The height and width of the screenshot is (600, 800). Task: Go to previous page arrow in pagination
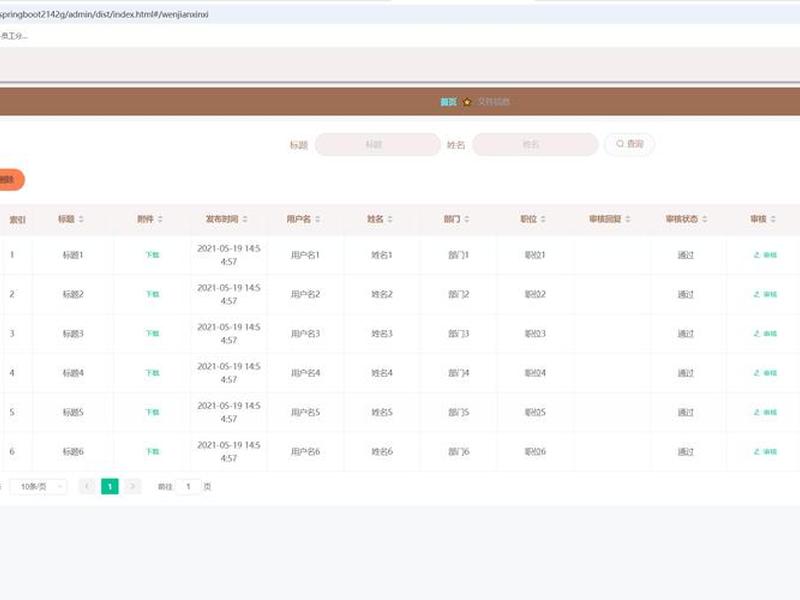87,486
